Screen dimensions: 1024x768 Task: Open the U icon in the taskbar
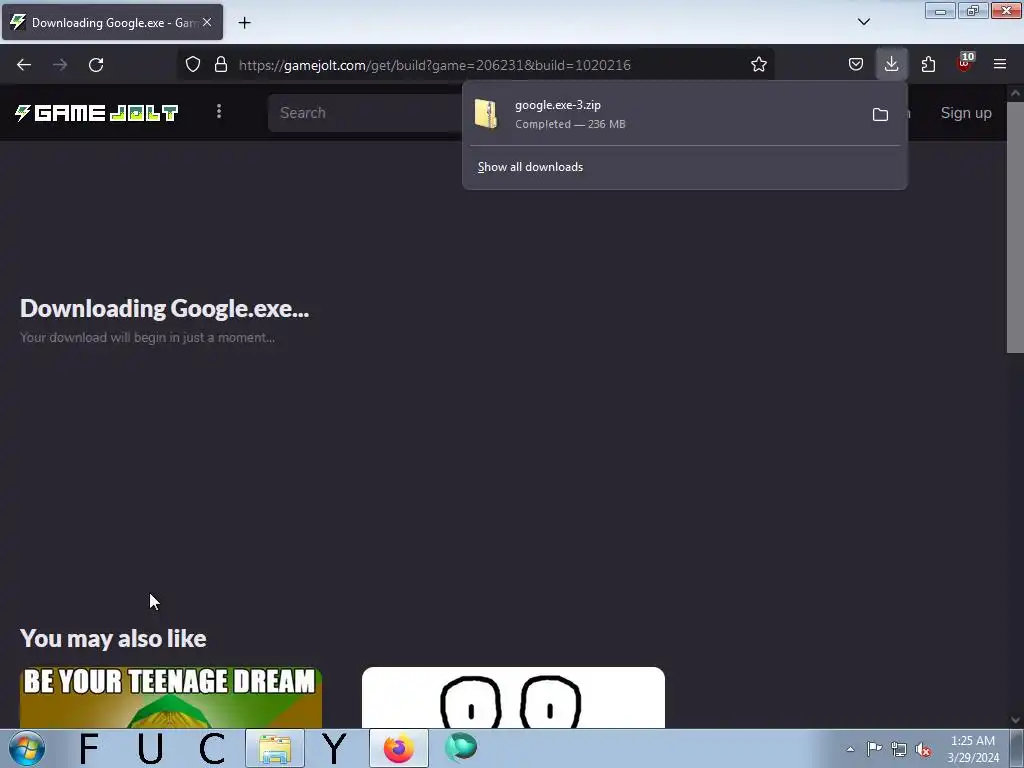150,748
